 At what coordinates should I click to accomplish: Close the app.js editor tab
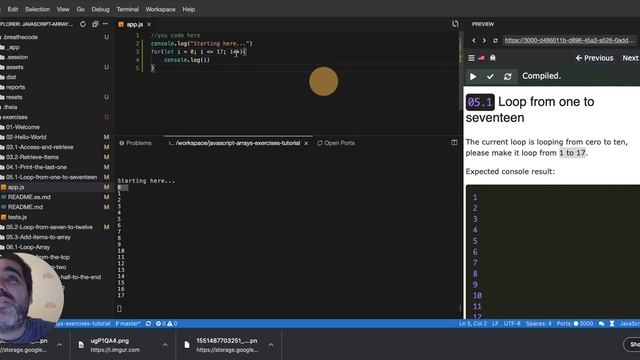coord(149,24)
